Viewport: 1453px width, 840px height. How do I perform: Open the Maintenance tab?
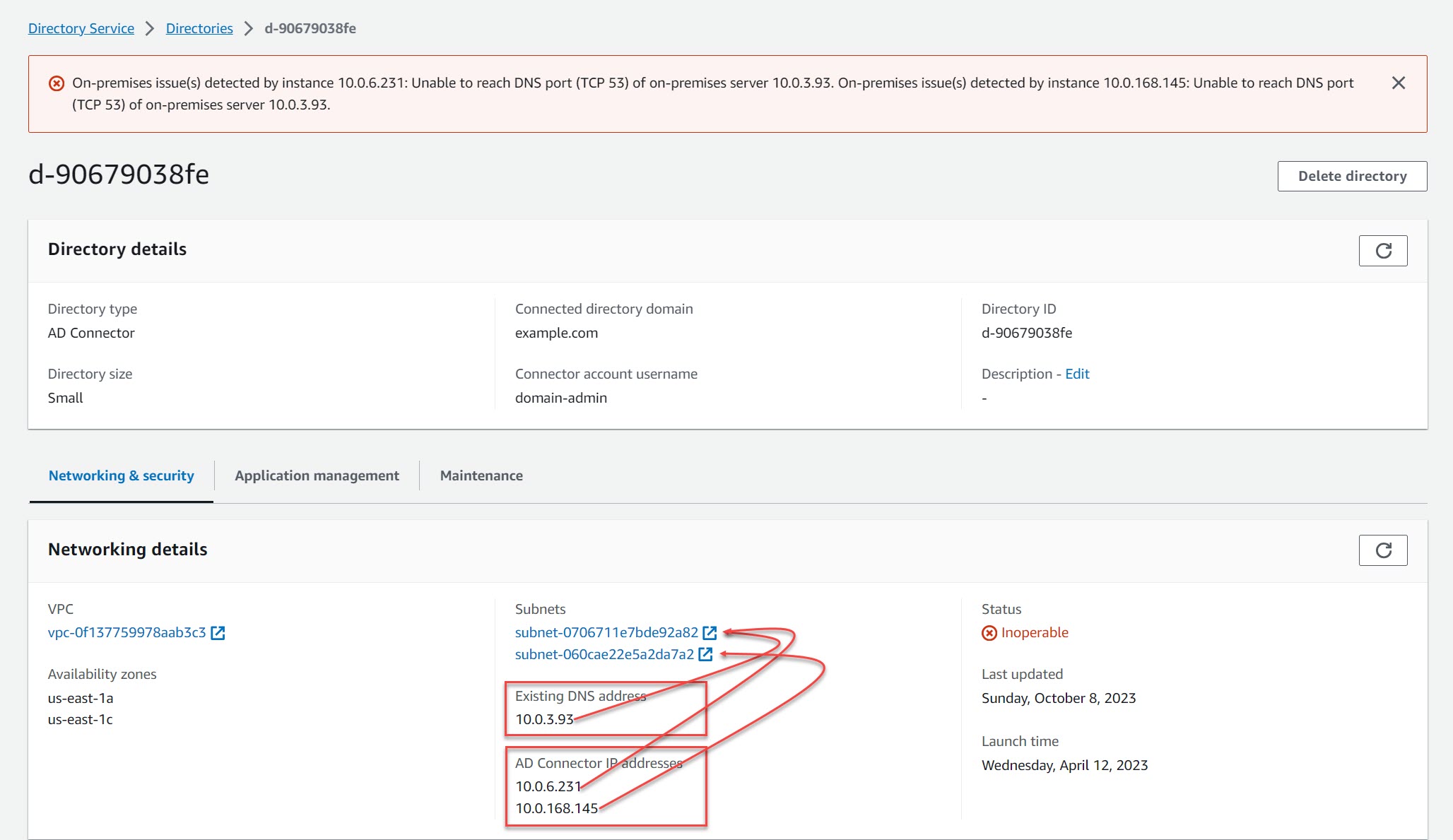coord(481,475)
